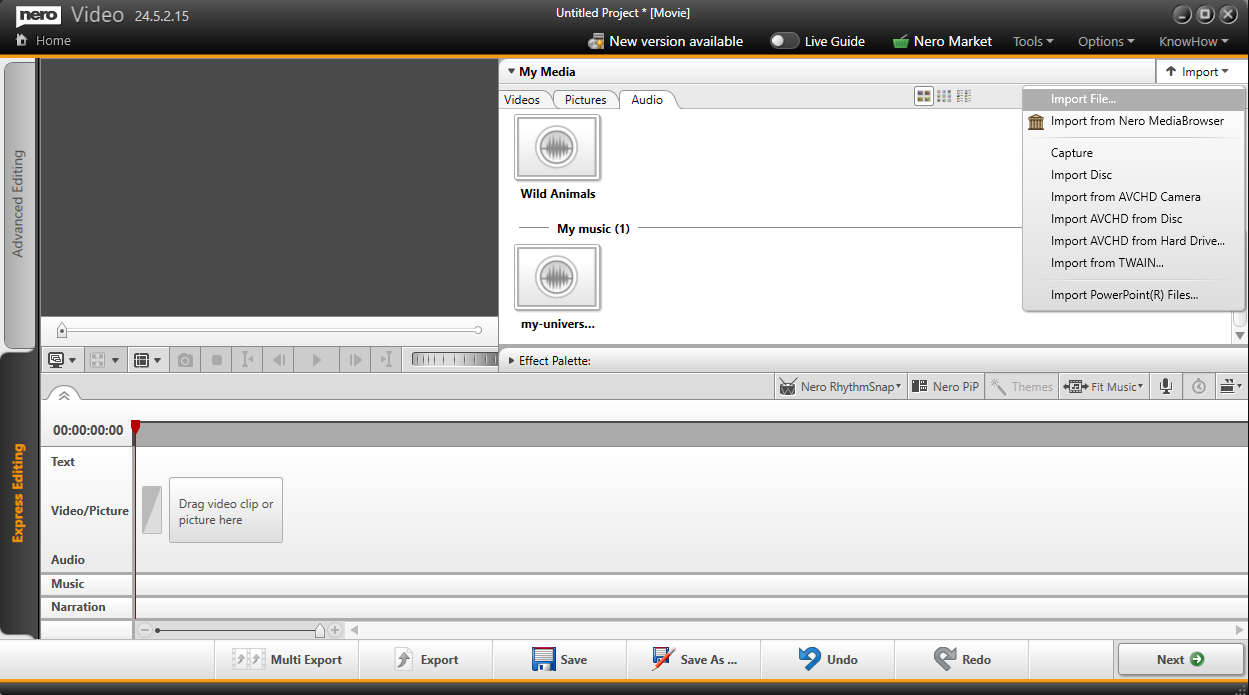Choose Import from TWAIN...

(1134, 263)
